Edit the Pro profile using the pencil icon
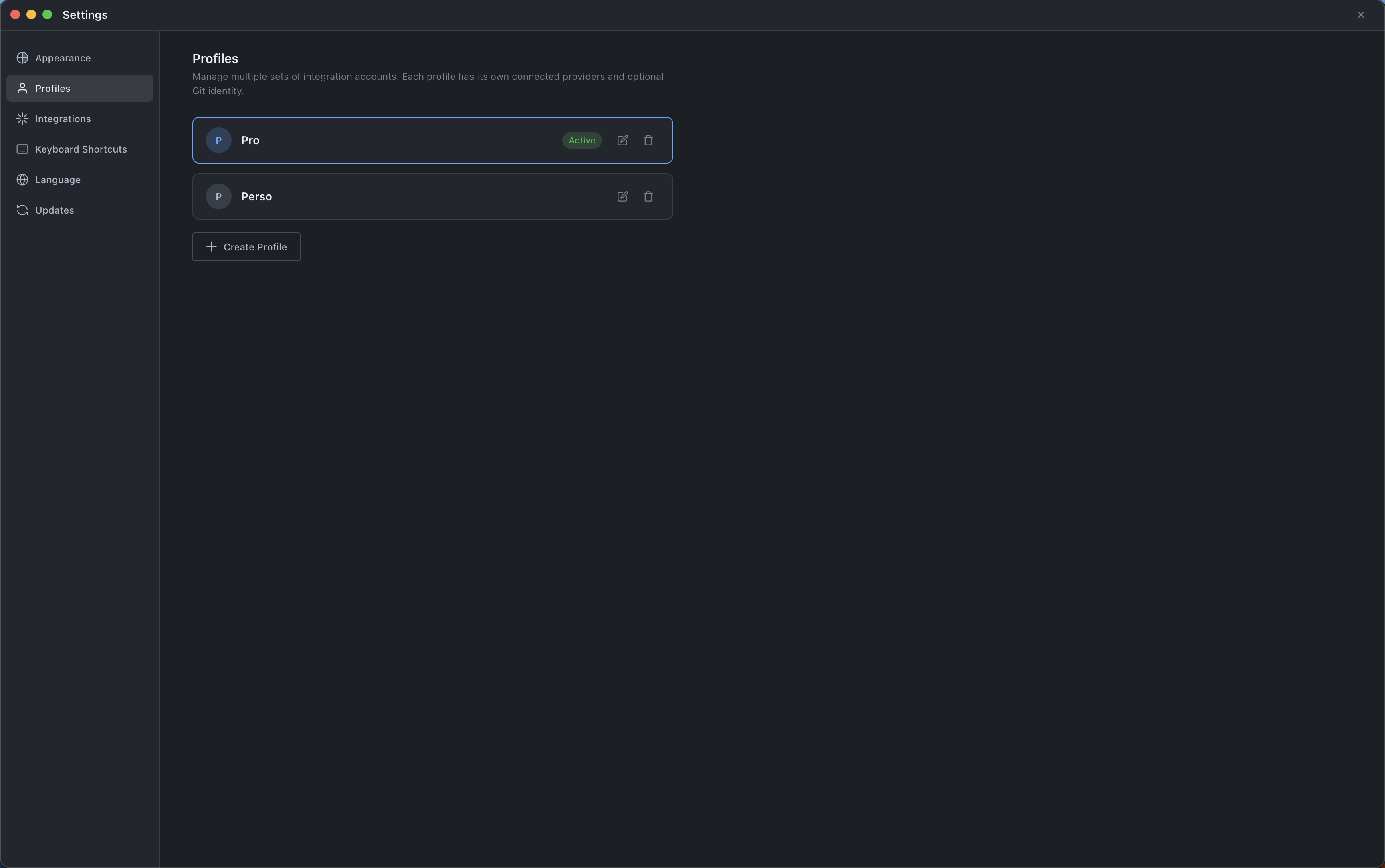The width and height of the screenshot is (1385, 868). [x=623, y=140]
